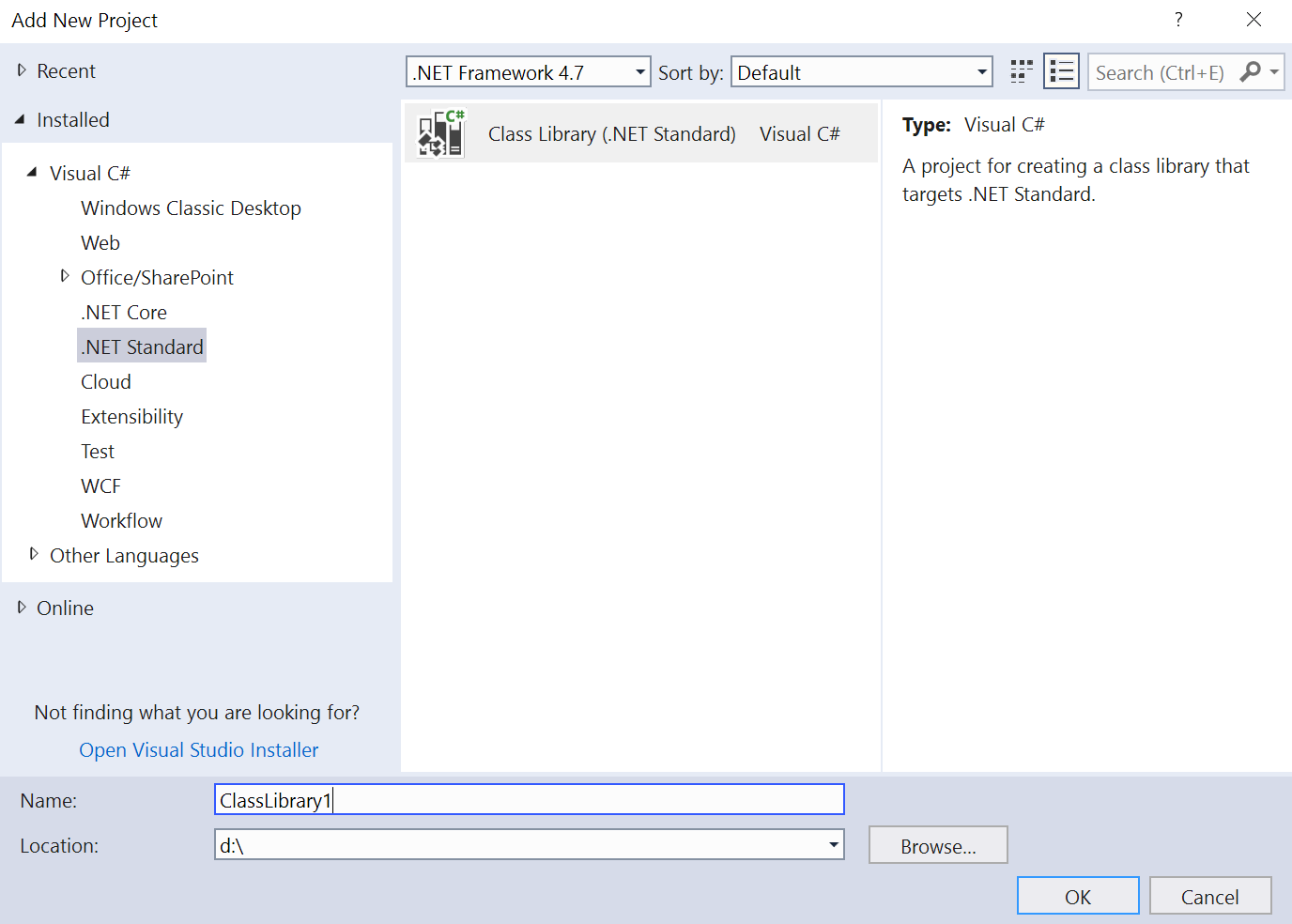Expand the Recent section
This screenshot has height=924, width=1292.
click(22, 70)
